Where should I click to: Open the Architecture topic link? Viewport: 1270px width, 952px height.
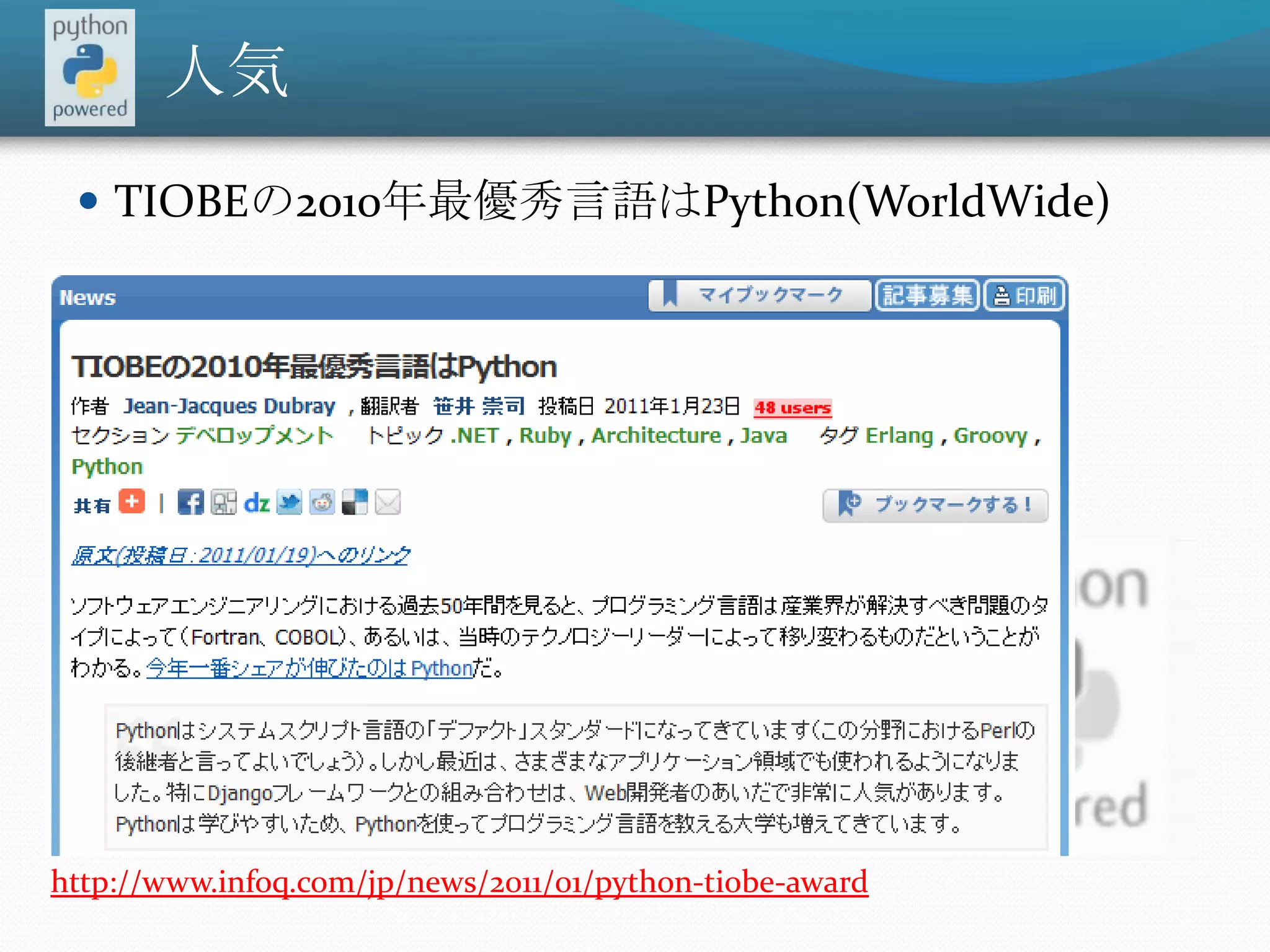pos(656,436)
